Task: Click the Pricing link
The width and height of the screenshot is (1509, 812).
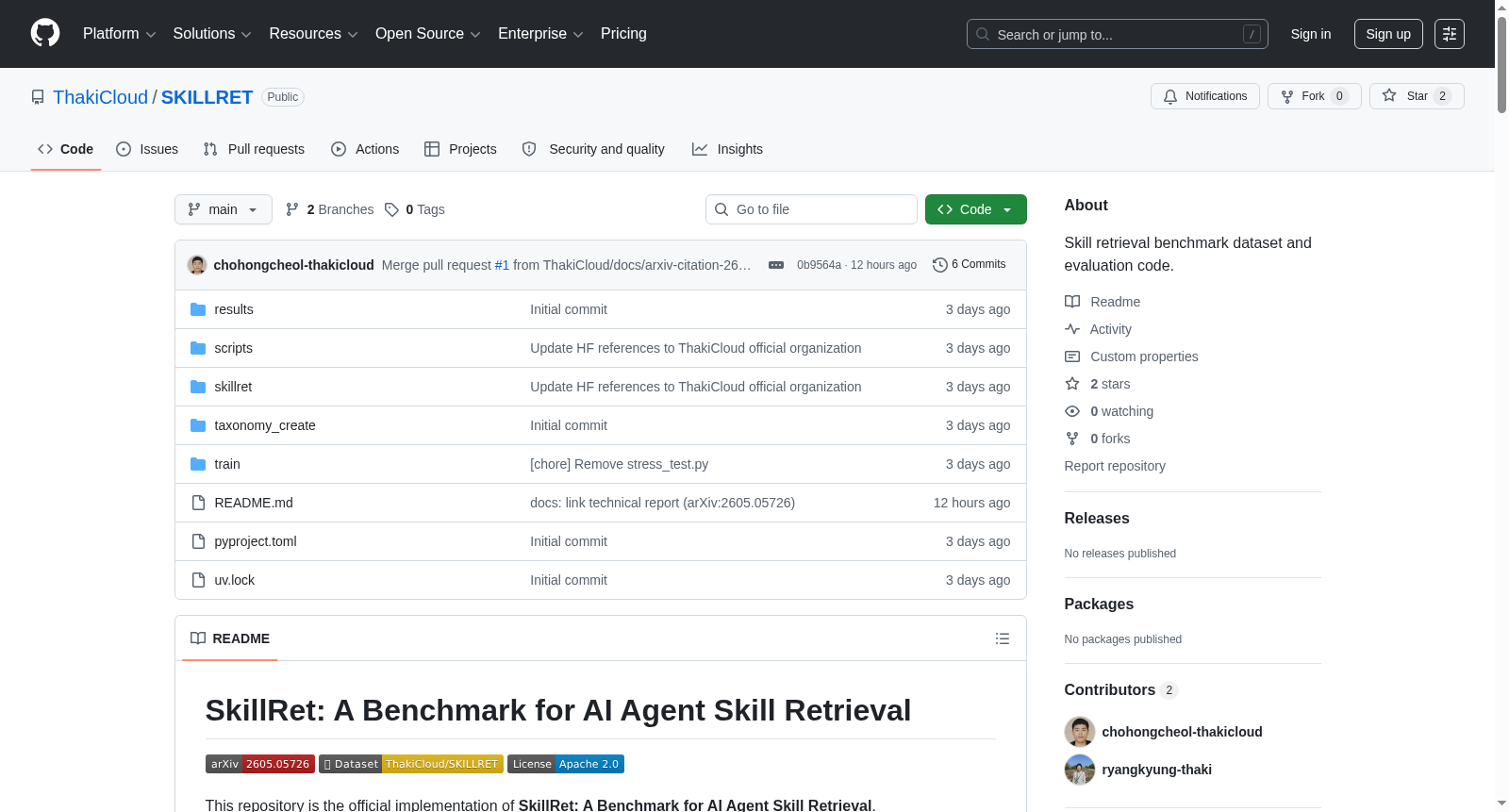Action: 623,34
